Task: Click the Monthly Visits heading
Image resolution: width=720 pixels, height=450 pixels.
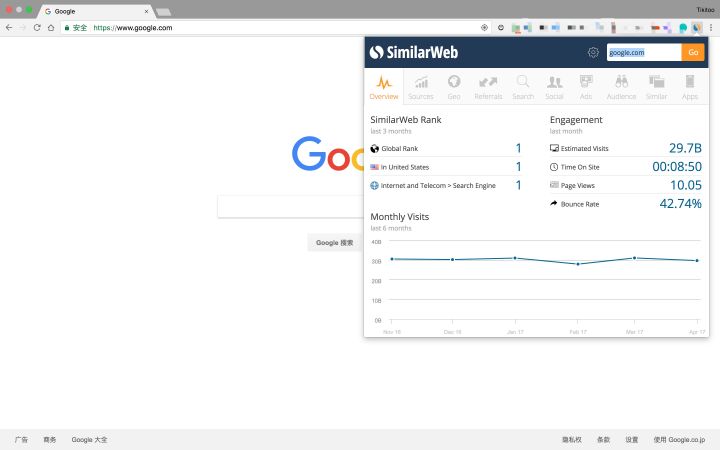Action: tap(399, 217)
